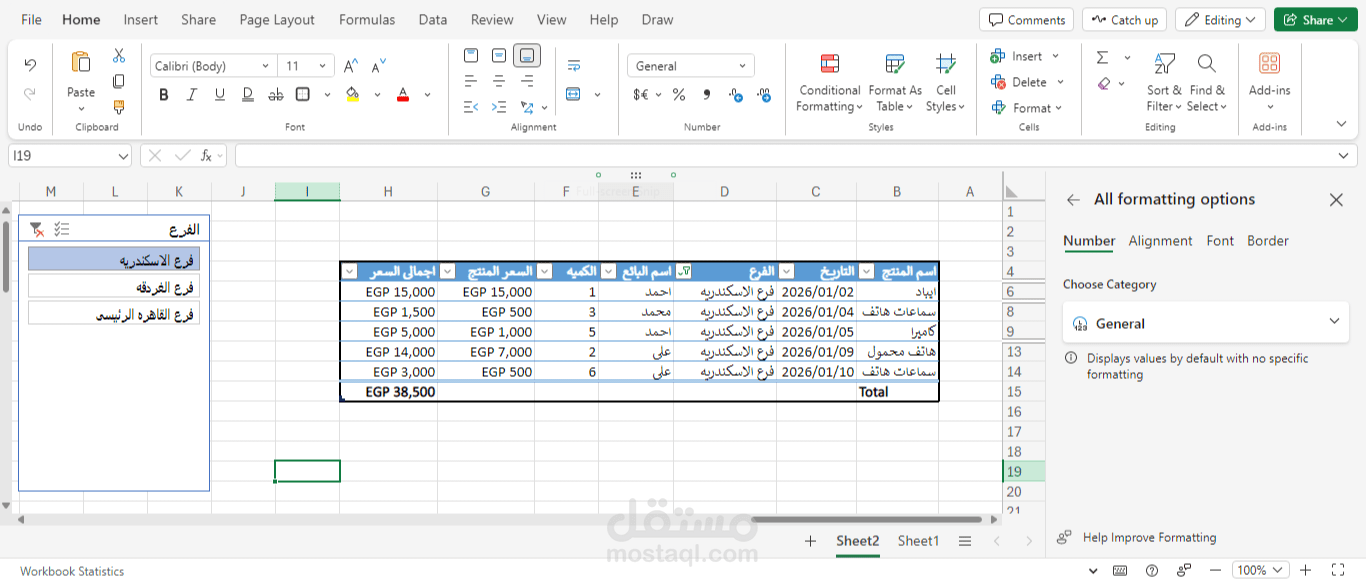Open the Comments button
The width and height of the screenshot is (1366, 579).
tap(1026, 20)
